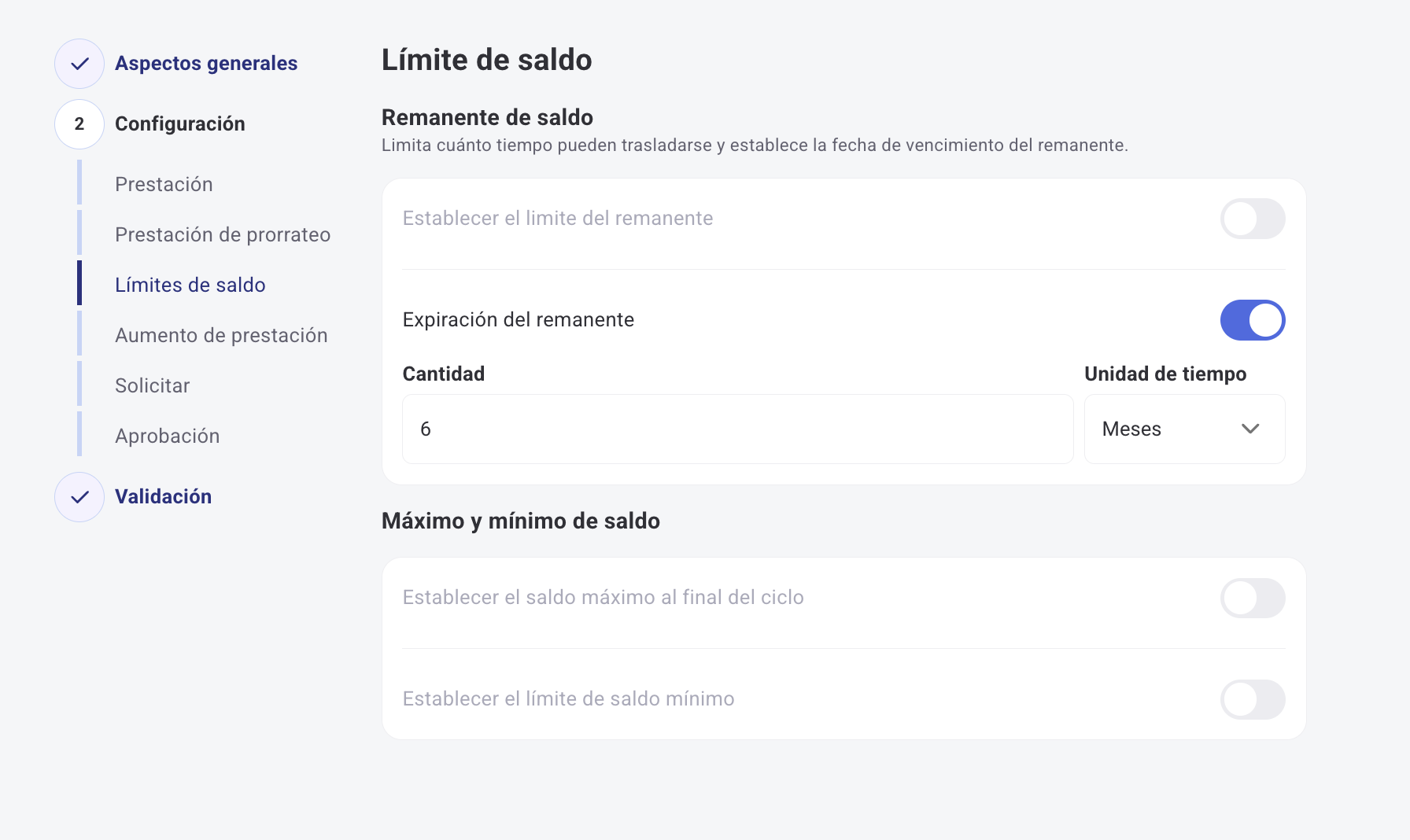Jump to the Validación step

pos(163,497)
